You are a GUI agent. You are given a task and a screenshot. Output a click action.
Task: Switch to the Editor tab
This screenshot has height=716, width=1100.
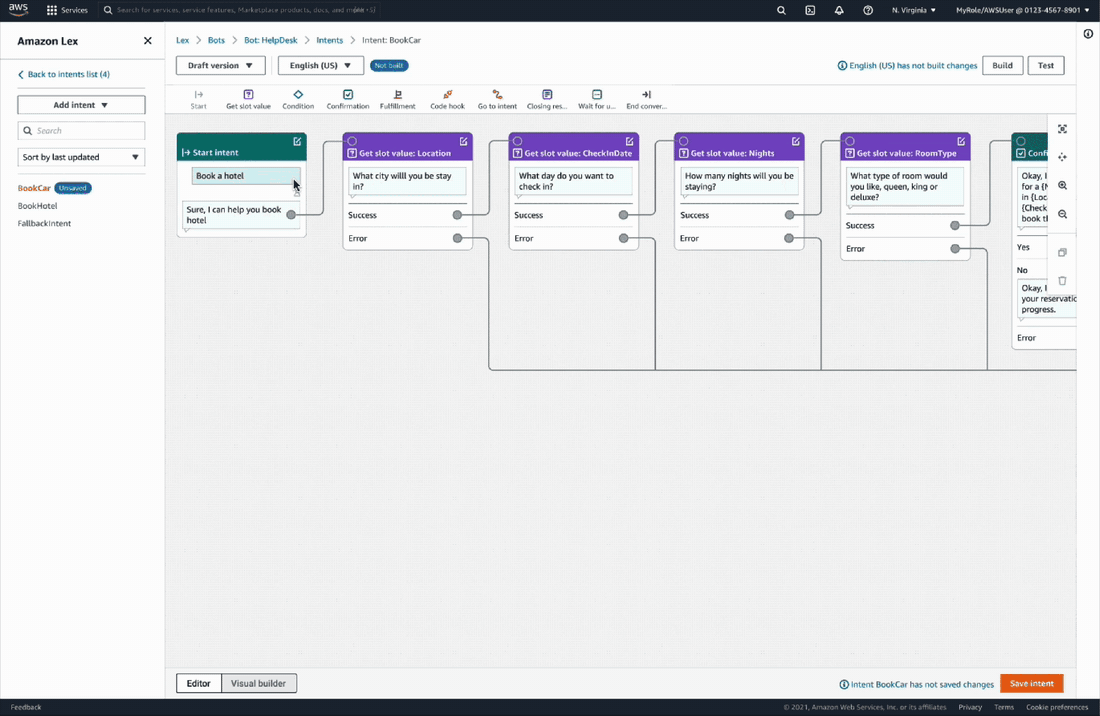tap(199, 683)
